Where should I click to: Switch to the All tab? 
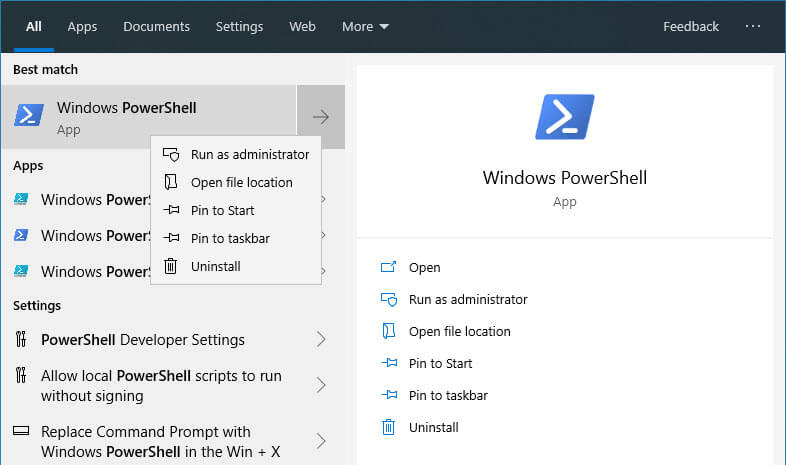coord(34,27)
